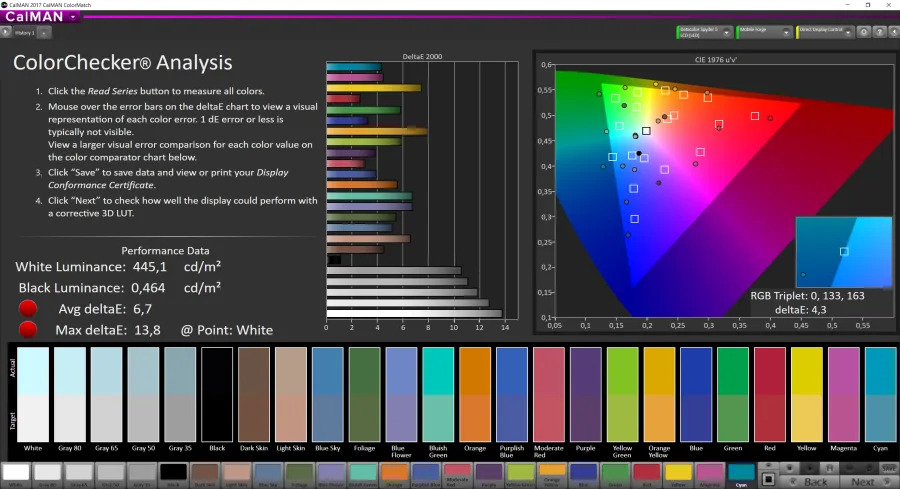900x489 pixels.
Task: Click the White Luminance value 445,1
Action: 149,267
